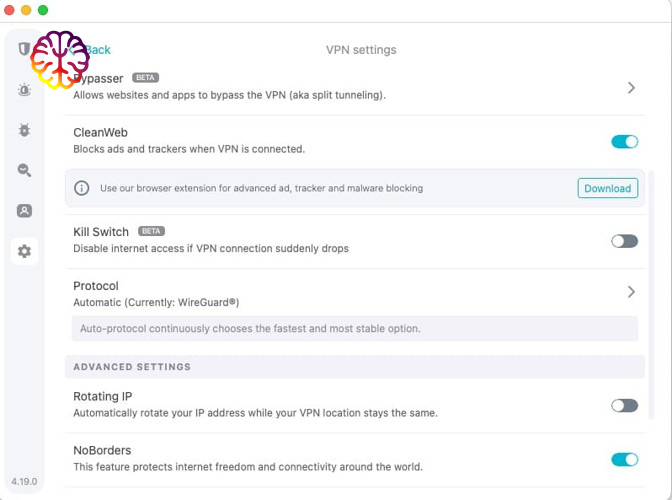Click the Bypasser BETA badge
This screenshot has width=672, height=500.
[146, 77]
